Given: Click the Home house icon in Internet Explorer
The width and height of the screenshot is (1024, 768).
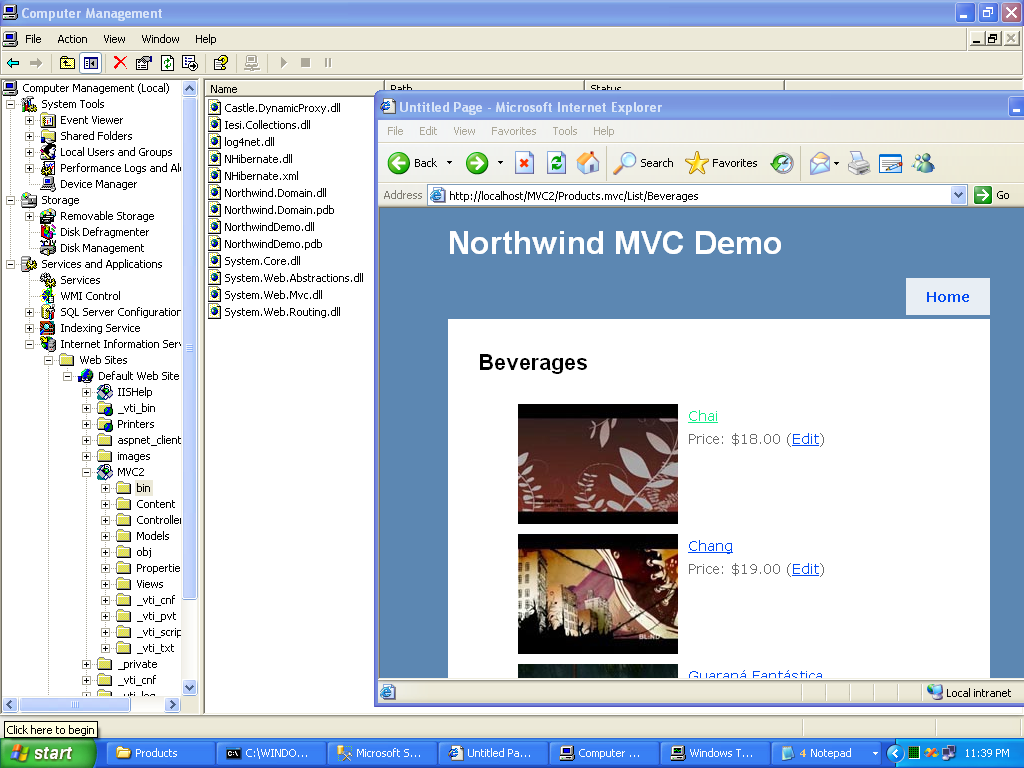Looking at the screenshot, I should tap(588, 163).
